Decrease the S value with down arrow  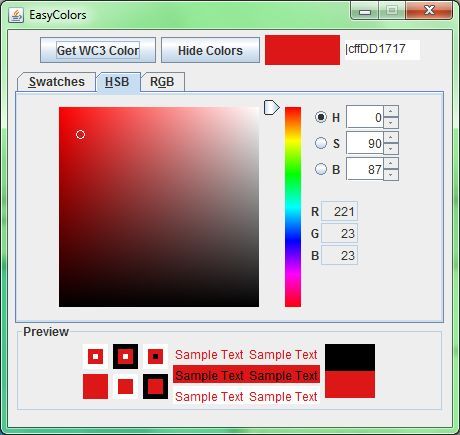[x=391, y=149]
